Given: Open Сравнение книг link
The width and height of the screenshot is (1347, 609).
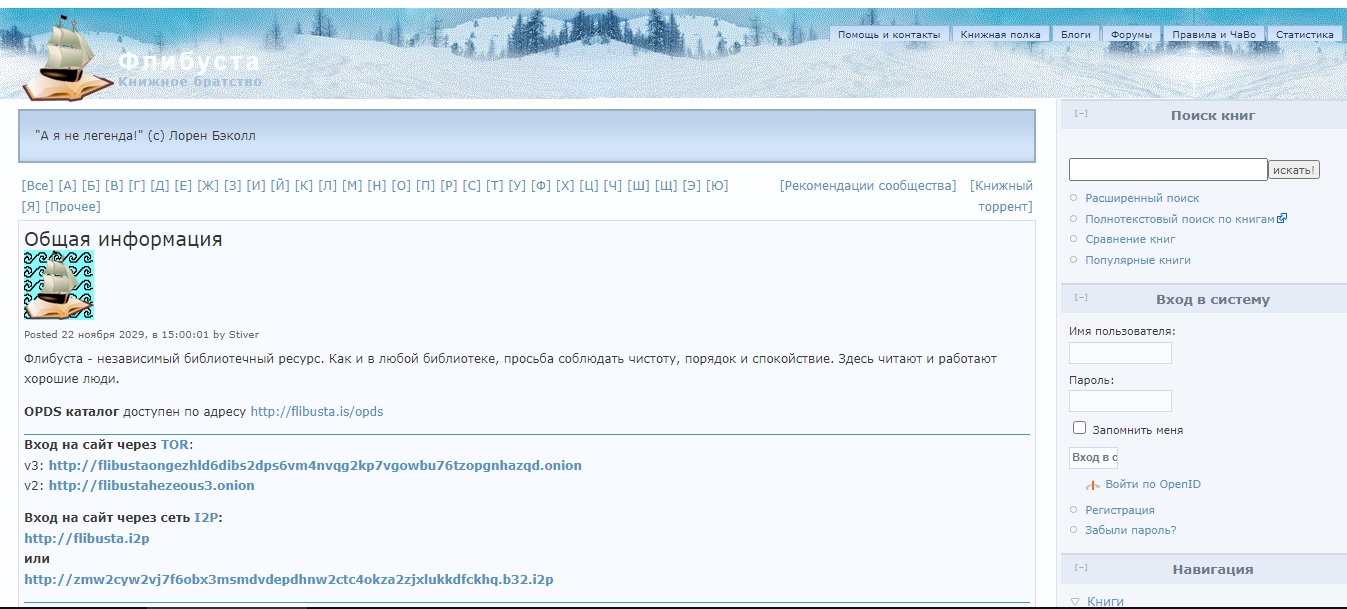Looking at the screenshot, I should coord(1130,239).
